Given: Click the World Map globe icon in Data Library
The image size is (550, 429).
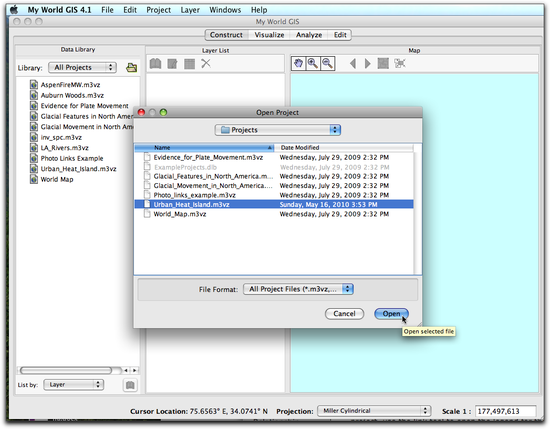Looking at the screenshot, I should (34, 179).
